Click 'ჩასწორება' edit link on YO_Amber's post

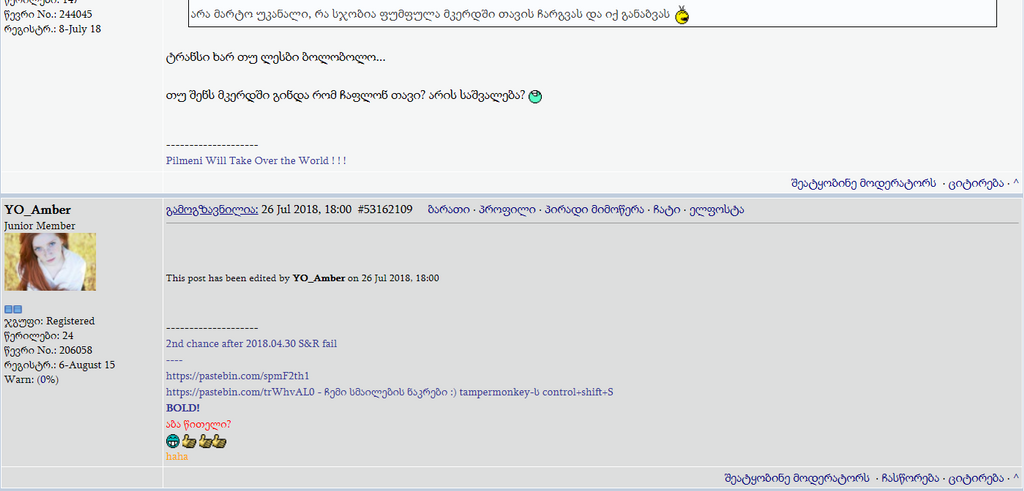(910, 479)
